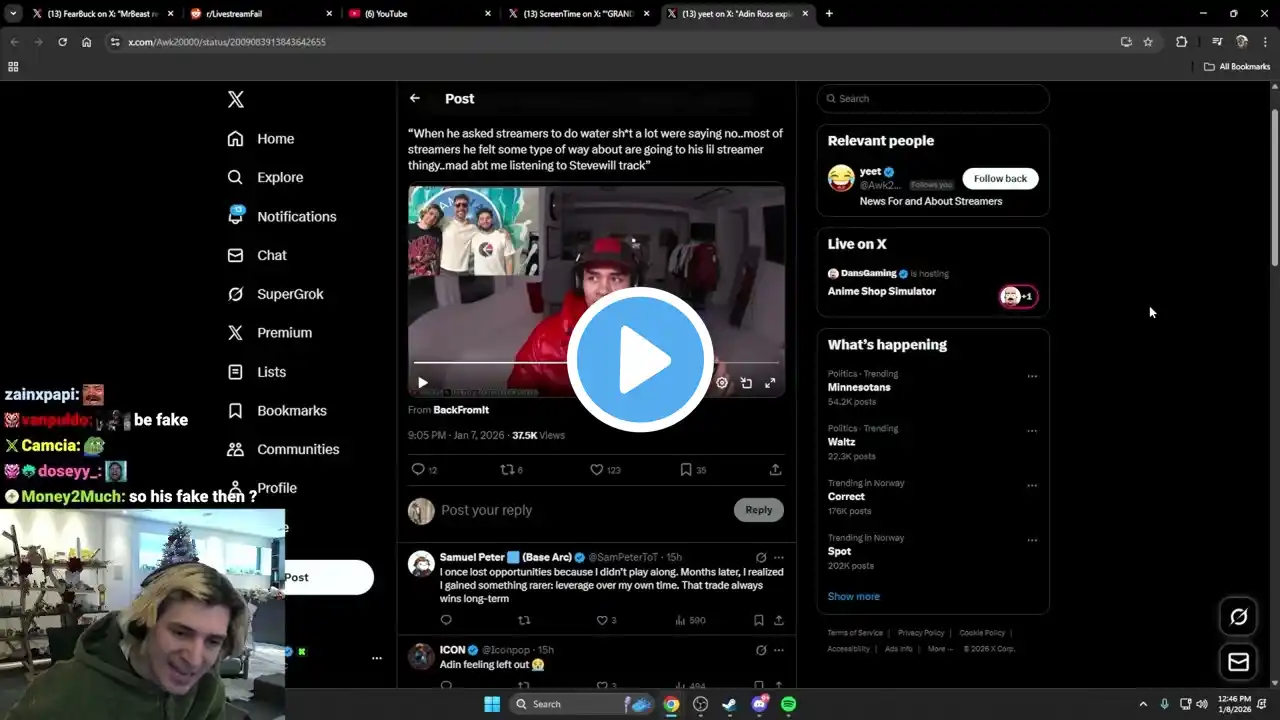Screen dimensions: 1280x720
Task: Open the BackFromIt source link
Action: [461, 410]
